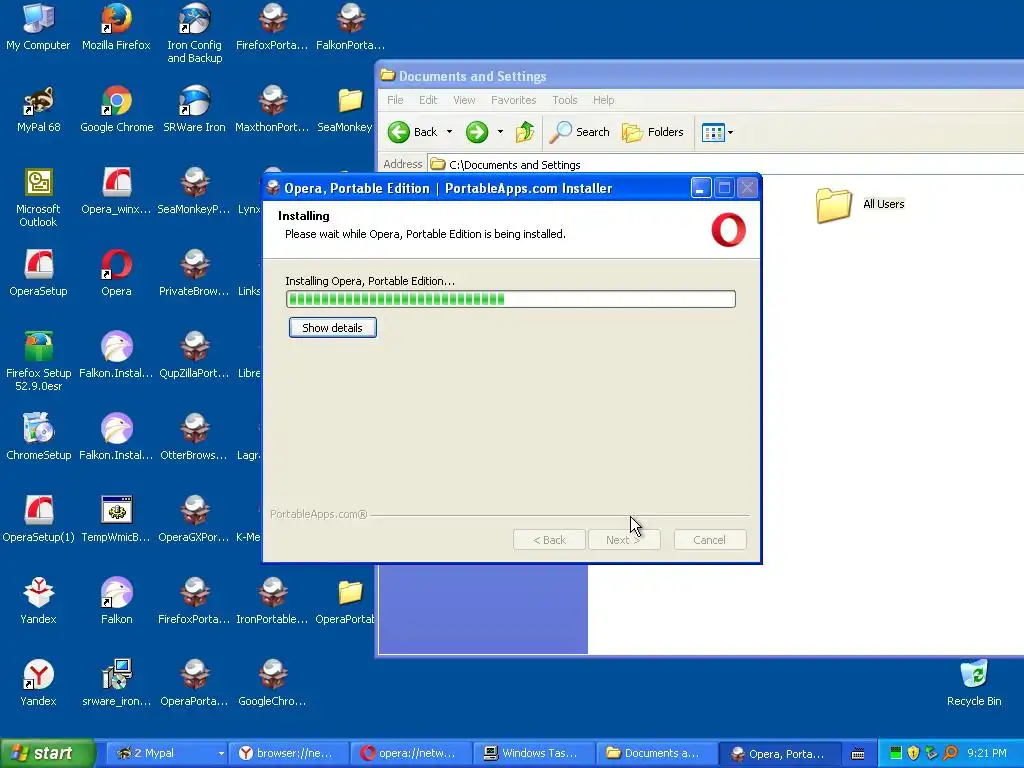Click Cancel in the Opera installer

coord(709,540)
